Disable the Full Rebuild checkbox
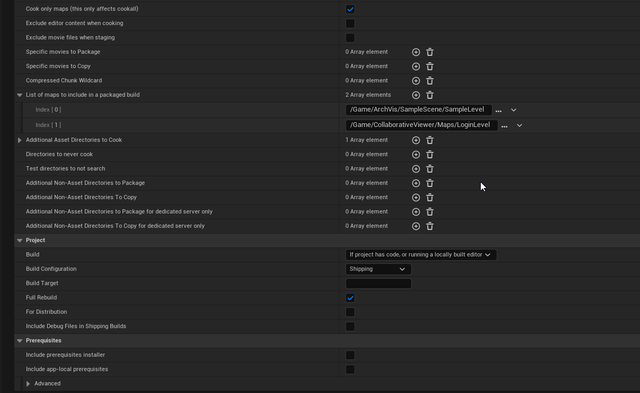Image resolution: width=640 pixels, height=393 pixels. pyautogui.click(x=350, y=298)
